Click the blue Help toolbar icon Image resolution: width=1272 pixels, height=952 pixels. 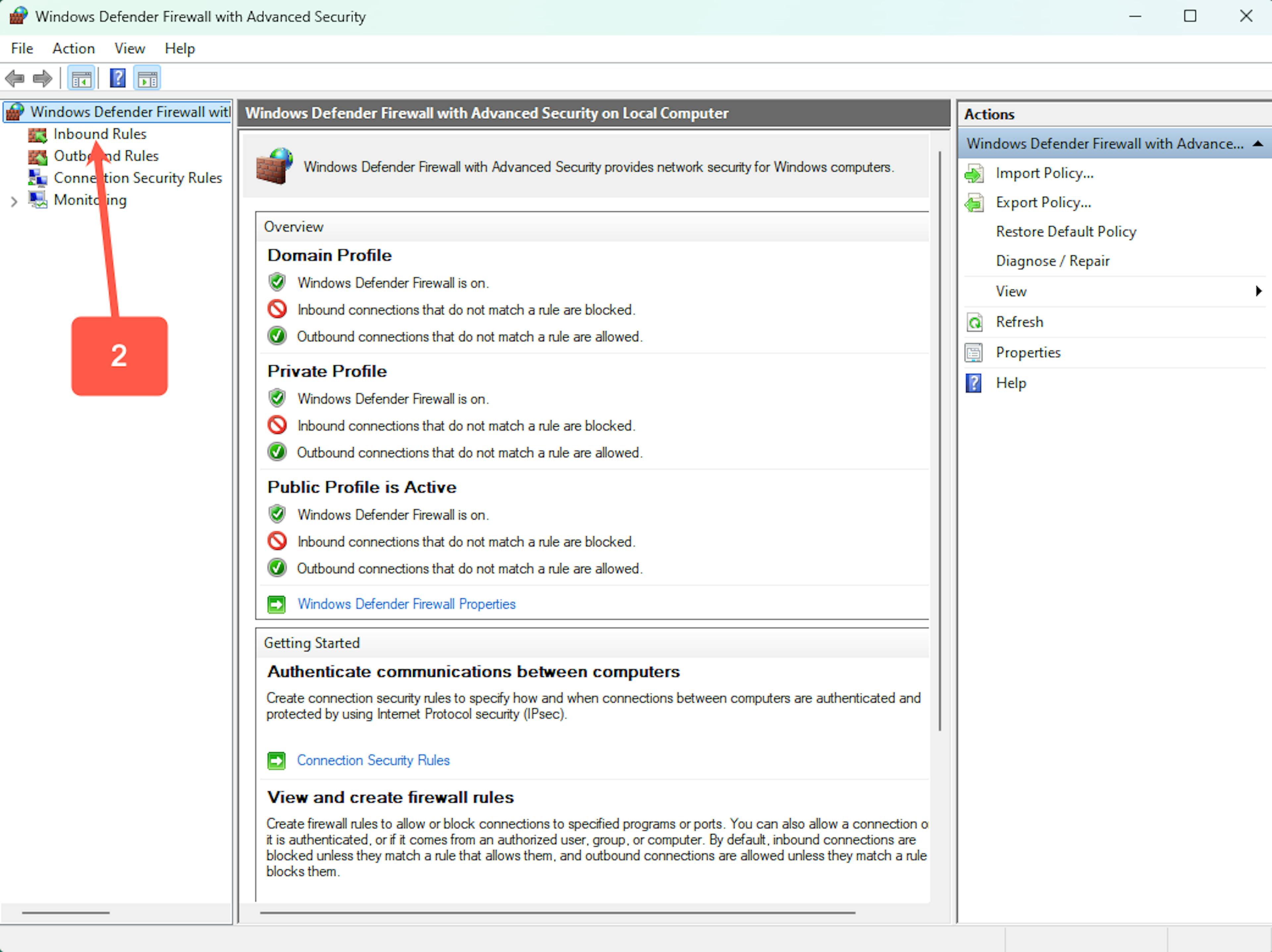coord(117,78)
